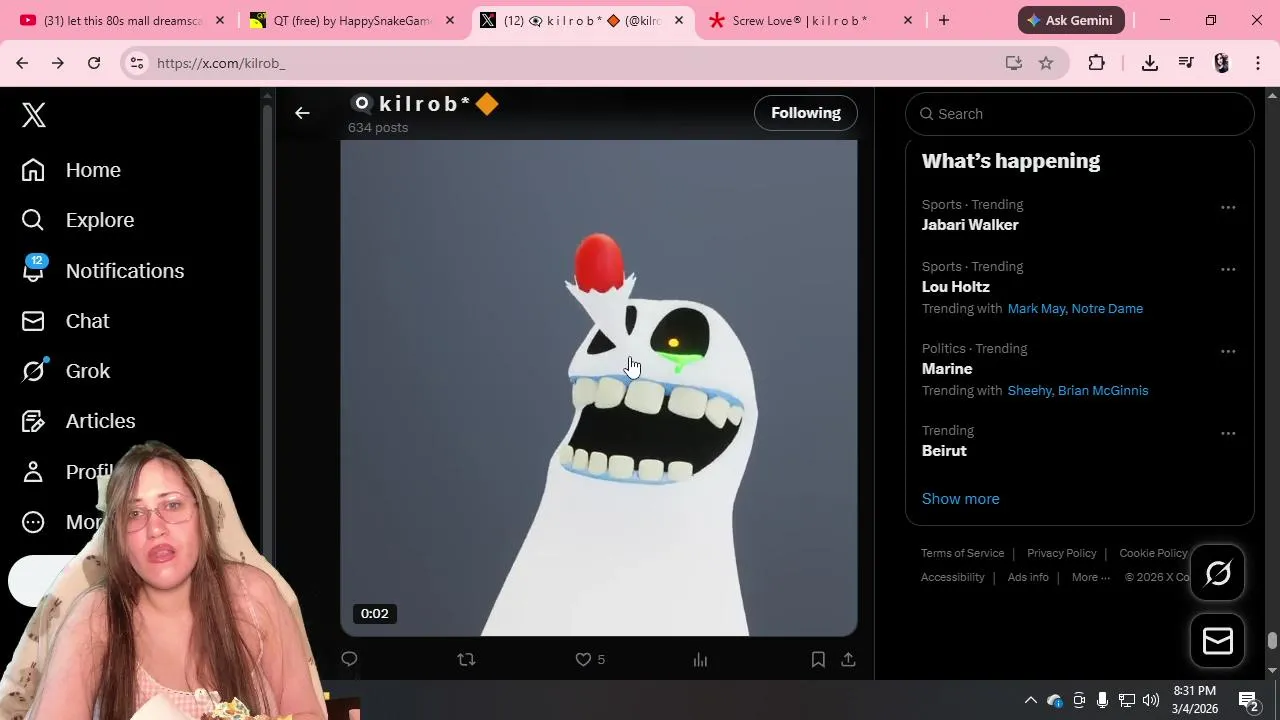Screen dimensions: 1280x720
Task: Close the Screw Love tab
Action: (x=908, y=20)
